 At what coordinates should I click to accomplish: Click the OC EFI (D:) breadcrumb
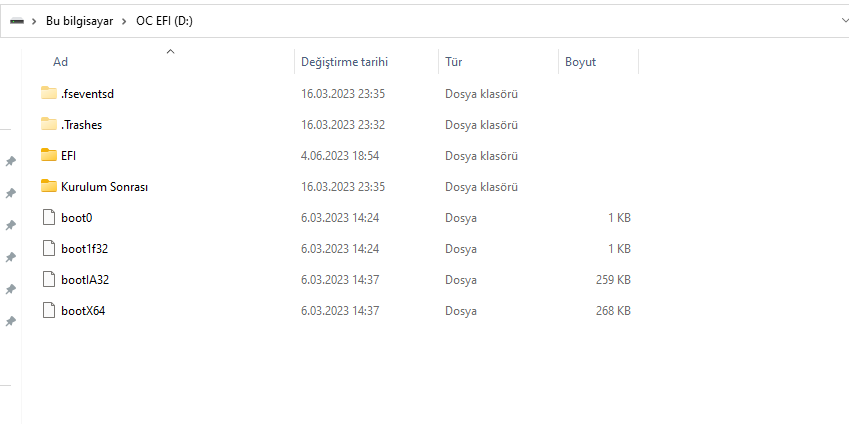164,21
